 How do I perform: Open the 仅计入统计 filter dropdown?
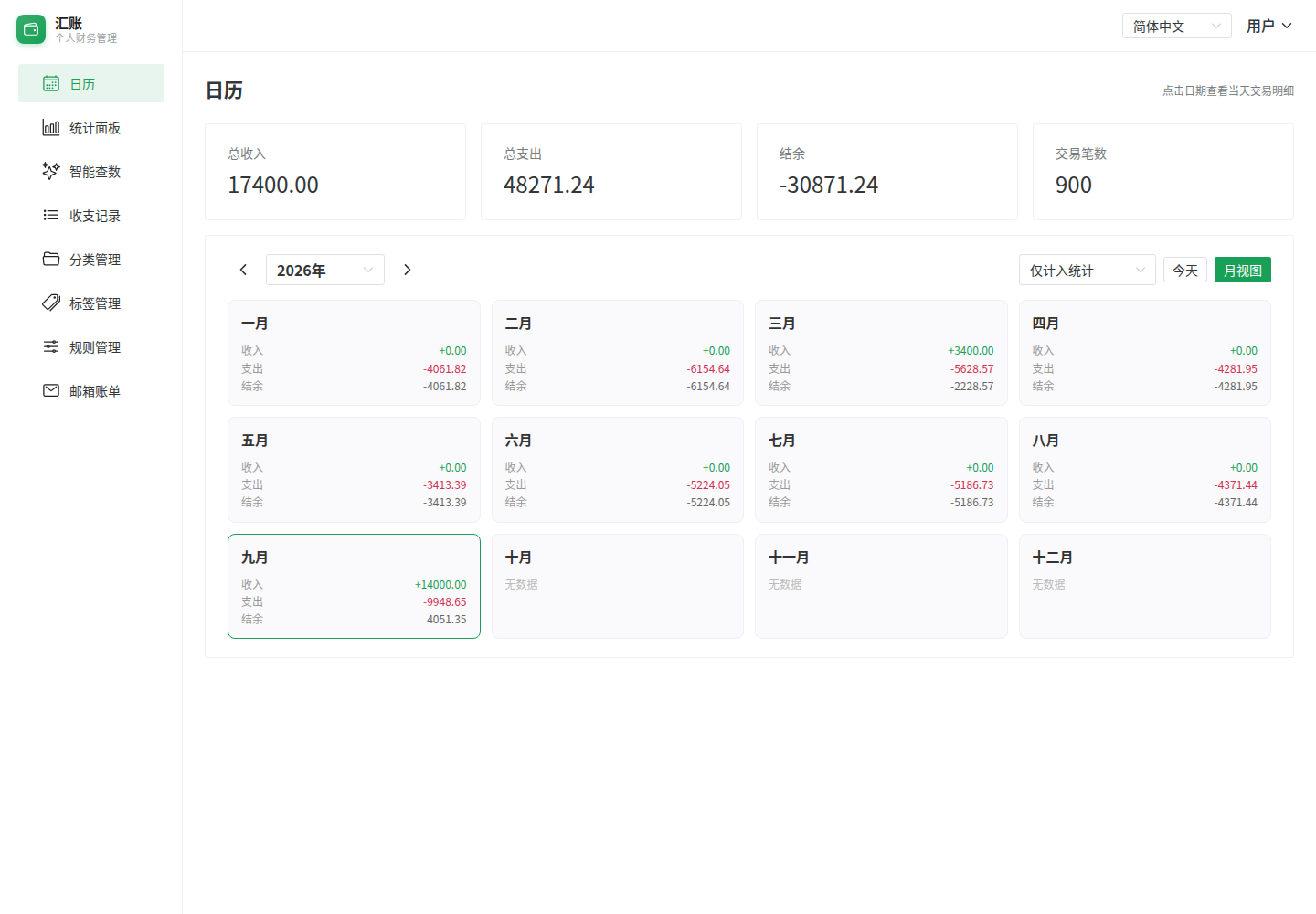[x=1088, y=270]
